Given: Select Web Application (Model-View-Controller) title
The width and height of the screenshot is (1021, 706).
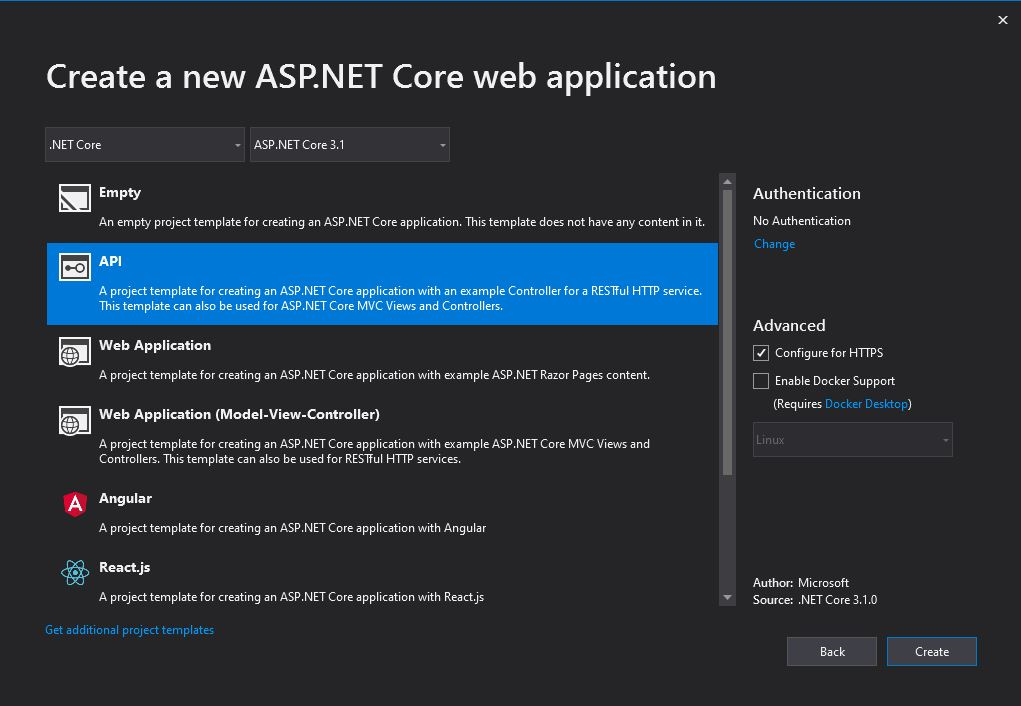Looking at the screenshot, I should (x=239, y=414).
